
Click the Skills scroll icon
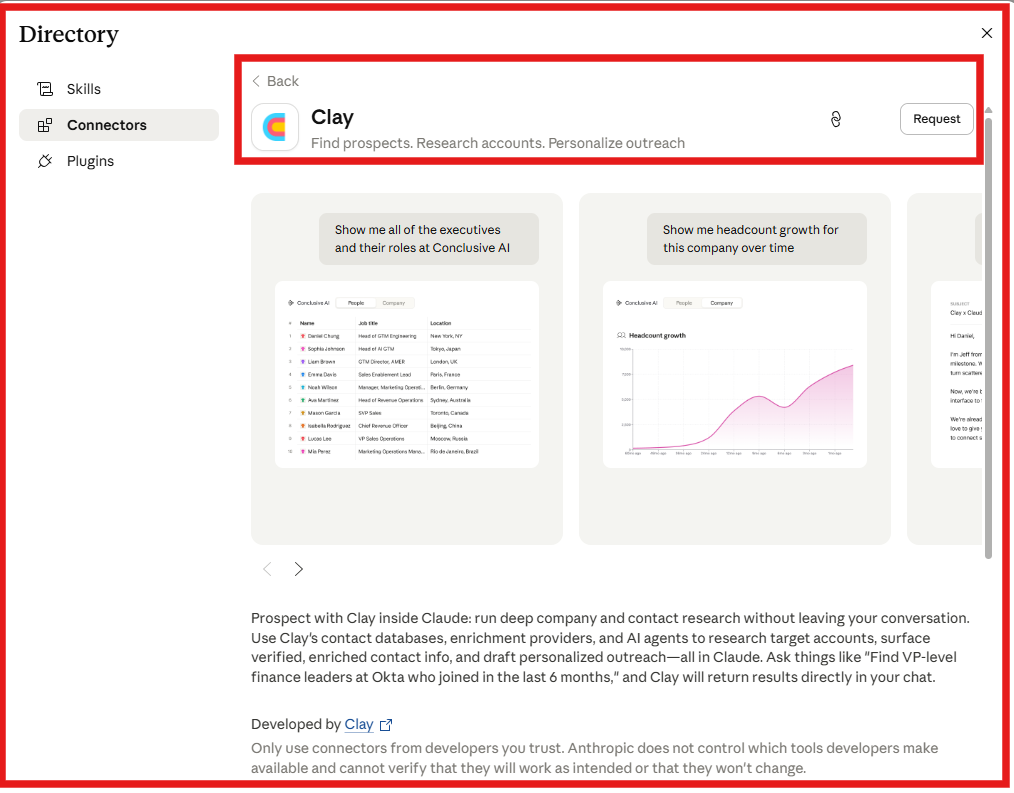(x=45, y=89)
